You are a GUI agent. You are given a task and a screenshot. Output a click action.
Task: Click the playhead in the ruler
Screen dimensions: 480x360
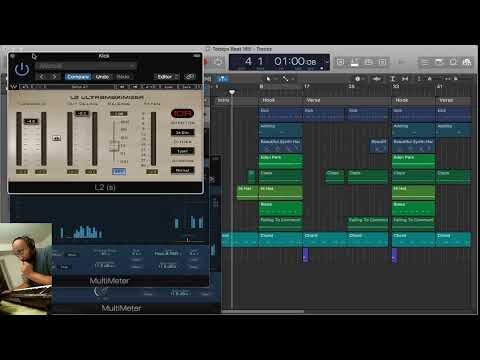coord(232,92)
